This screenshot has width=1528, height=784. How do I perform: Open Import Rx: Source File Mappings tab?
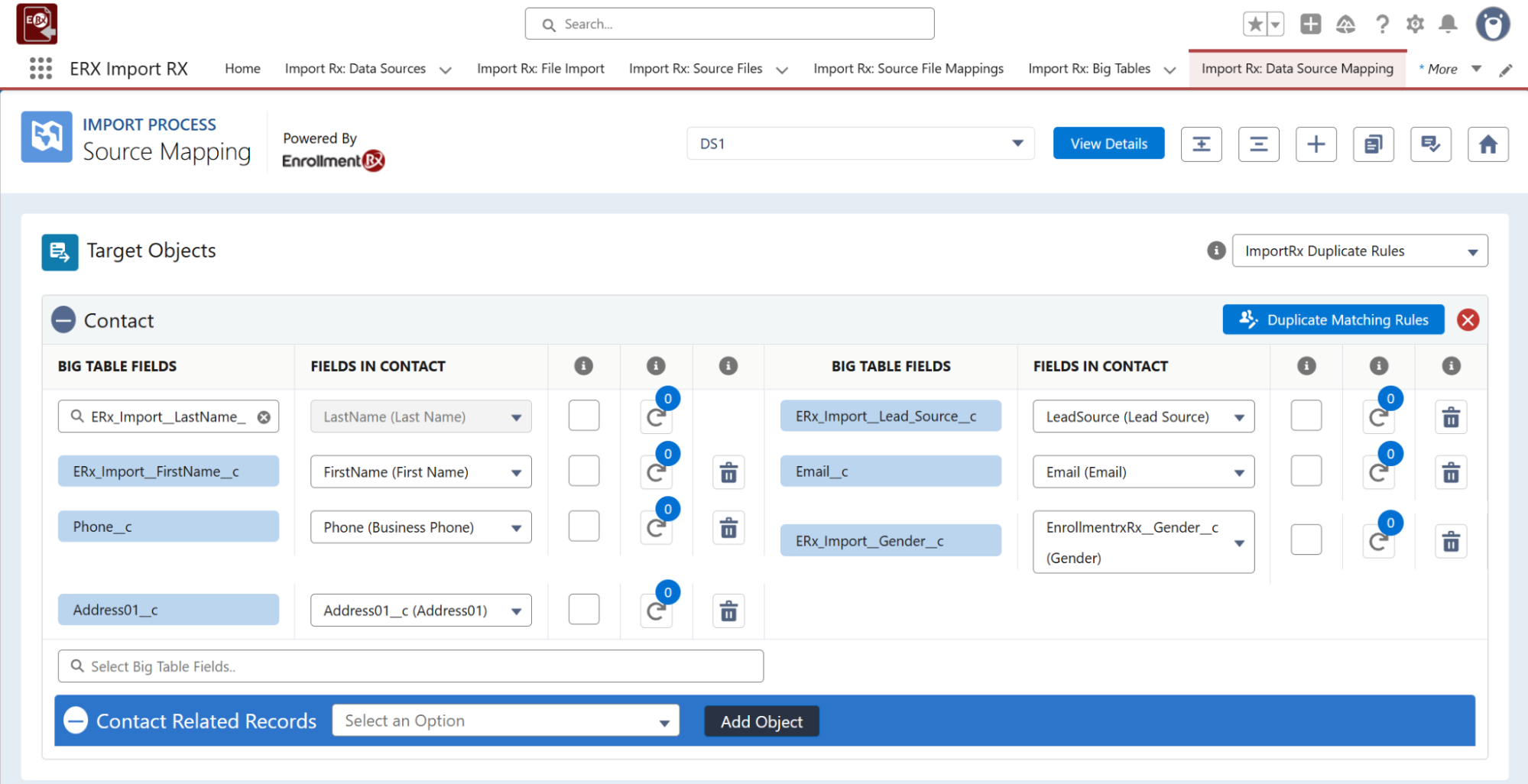click(907, 69)
